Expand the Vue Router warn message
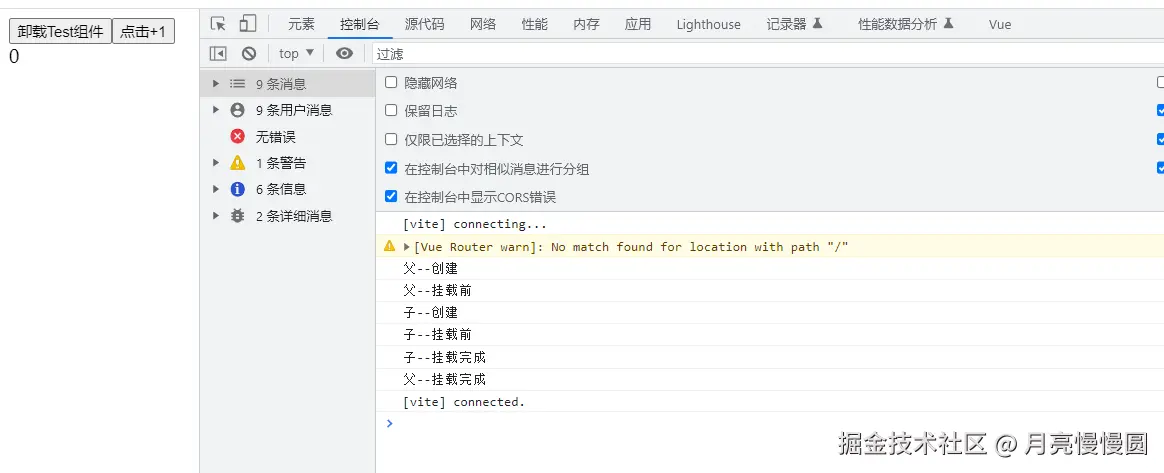 407,247
